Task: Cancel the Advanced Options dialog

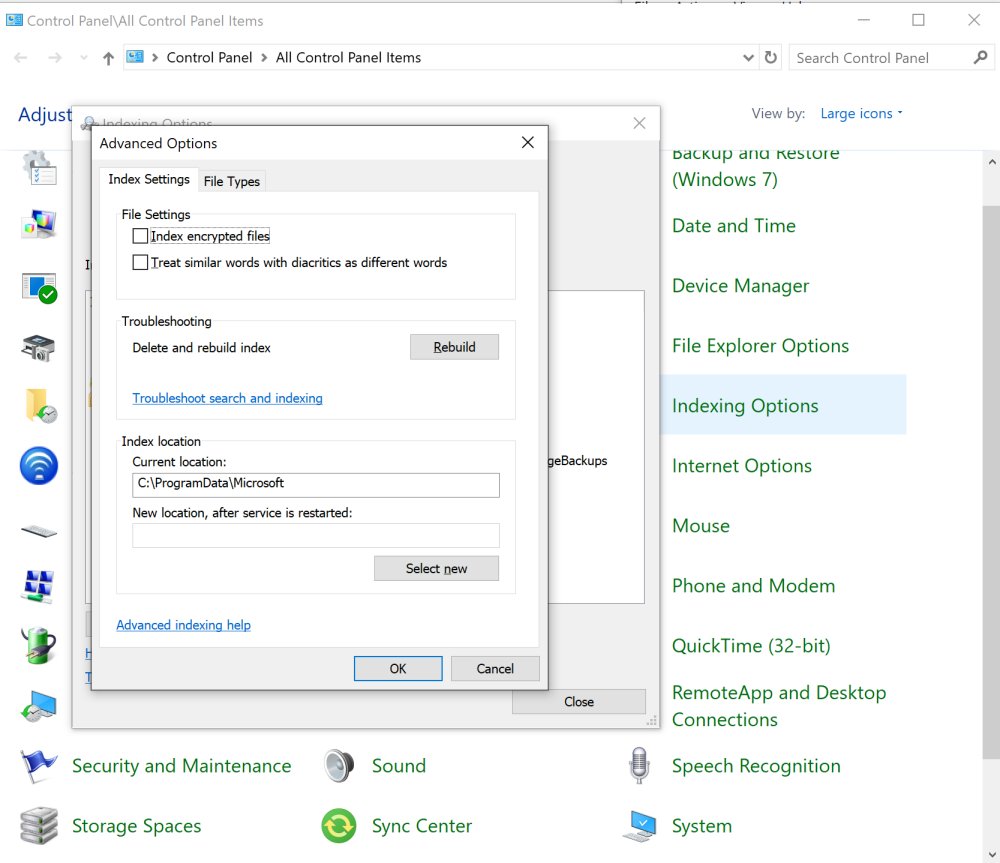Action: [495, 668]
